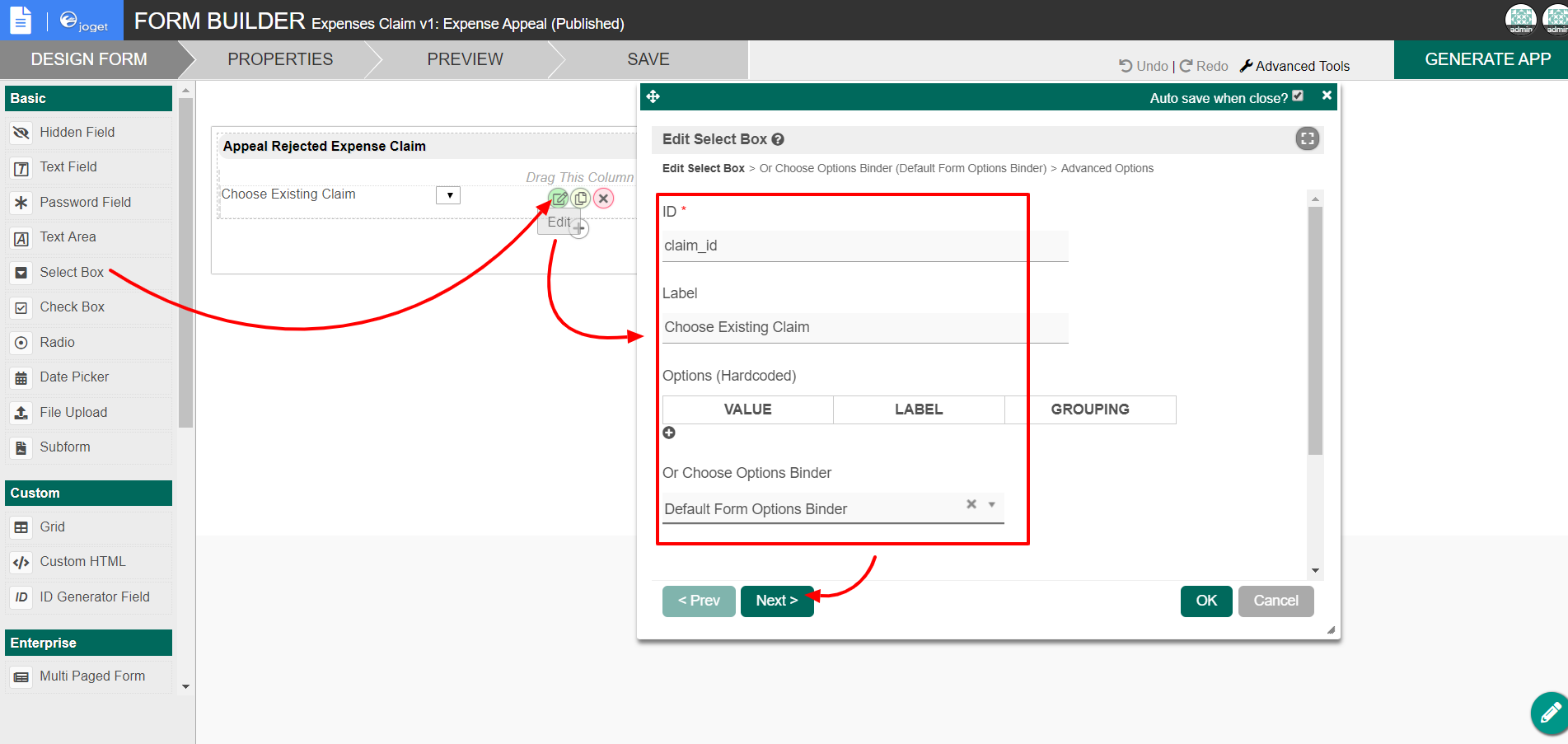Click the copy icon next to edit

coord(581,199)
